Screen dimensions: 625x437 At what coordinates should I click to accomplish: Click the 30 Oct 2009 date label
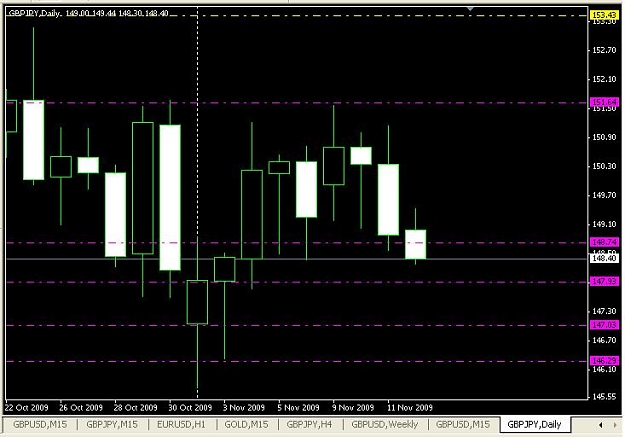click(x=190, y=407)
